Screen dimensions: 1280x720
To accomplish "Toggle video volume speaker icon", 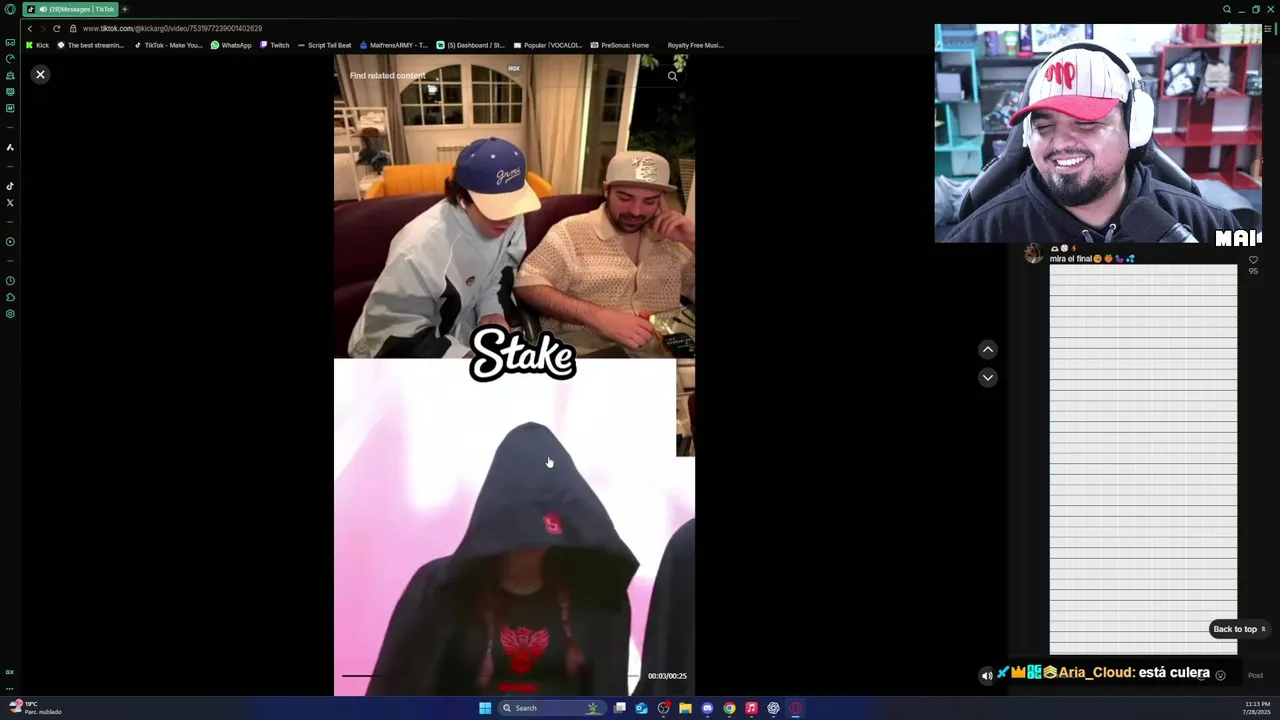I will 986,675.
